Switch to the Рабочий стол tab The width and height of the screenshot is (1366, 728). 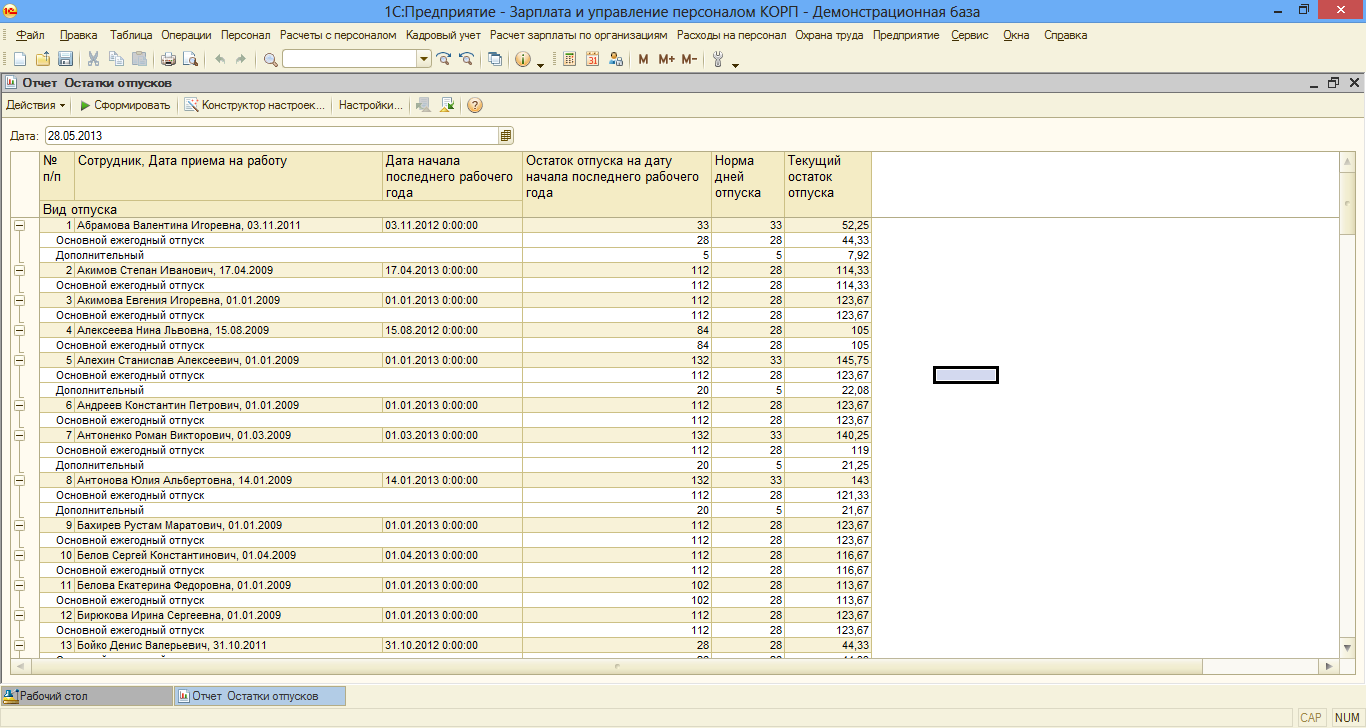(87, 696)
